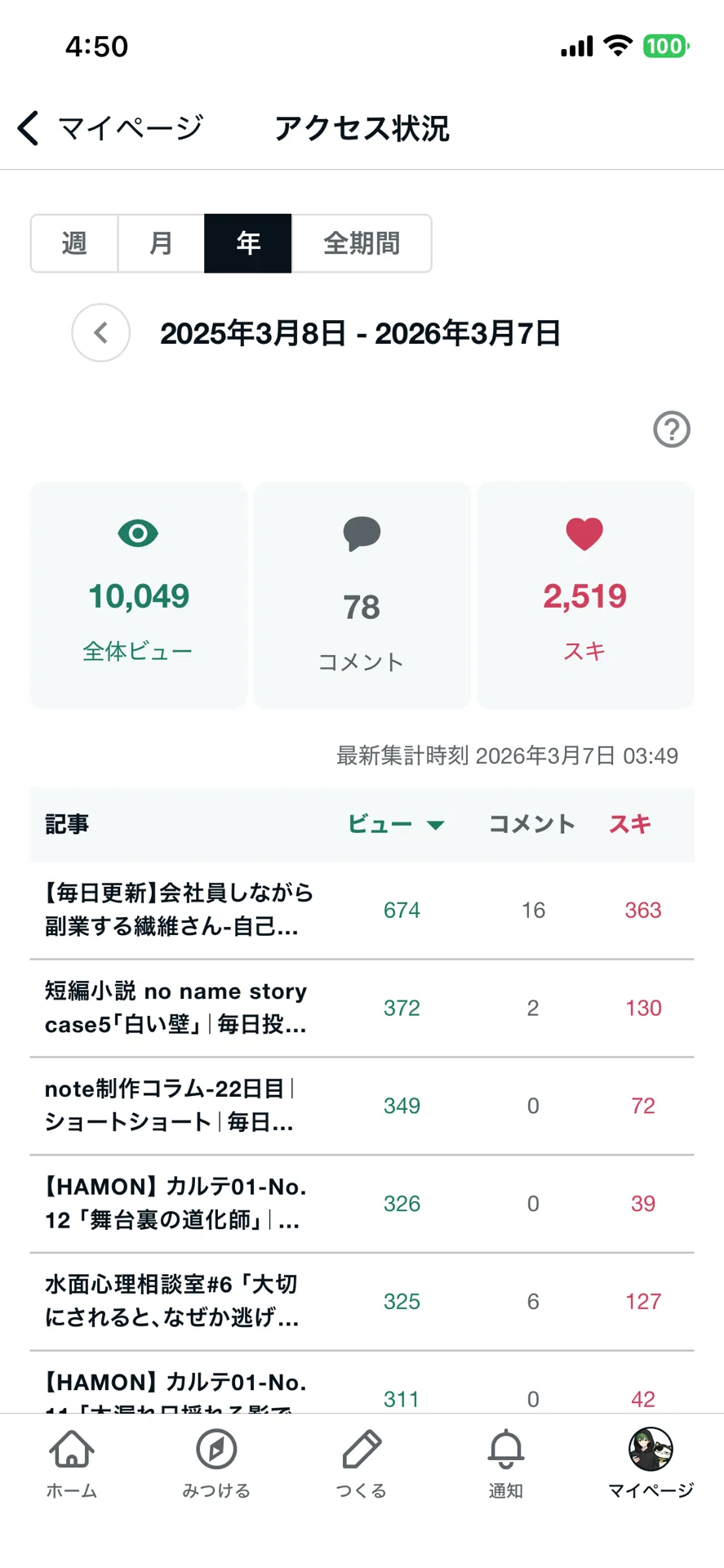Tap the back arrow to マイページ
This screenshot has width=724, height=1568.
[x=29, y=128]
